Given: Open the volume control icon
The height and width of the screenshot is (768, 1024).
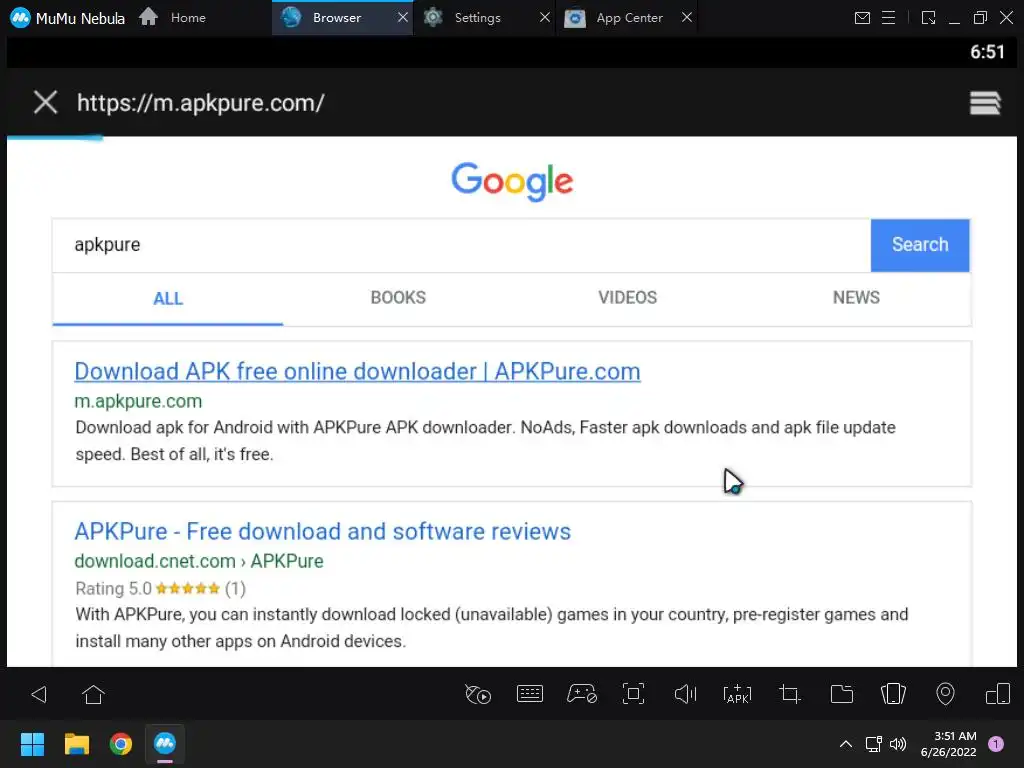Looking at the screenshot, I should [685, 694].
